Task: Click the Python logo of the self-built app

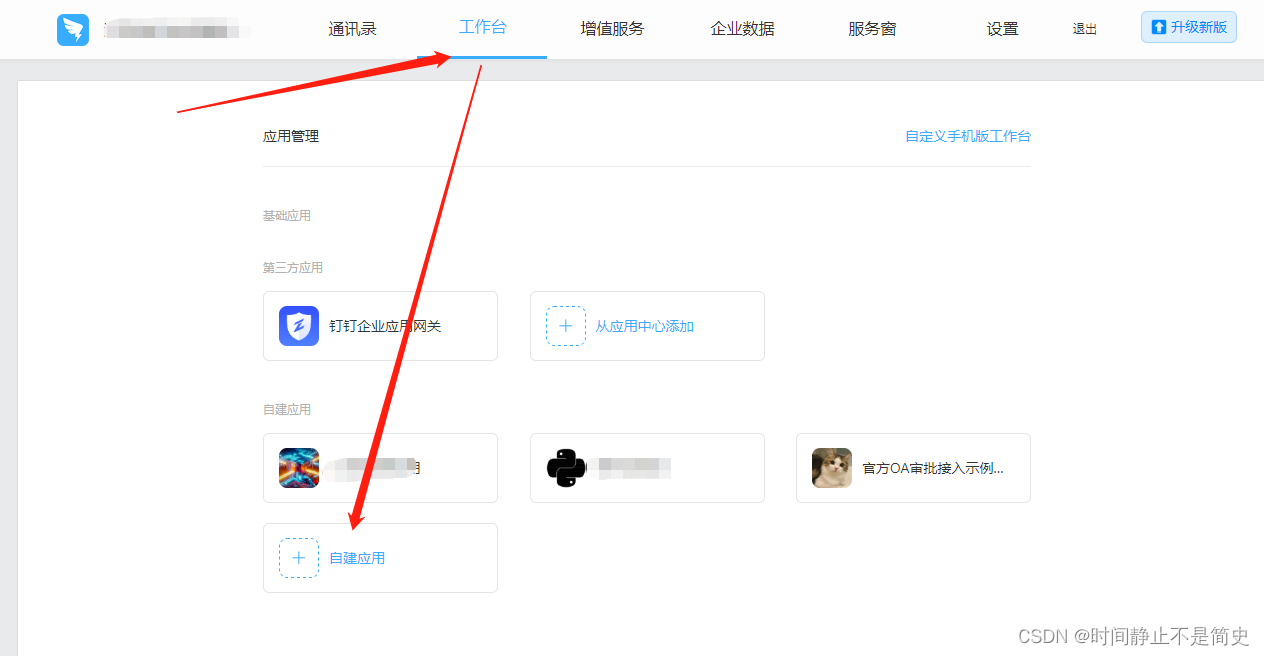Action: 563,467
